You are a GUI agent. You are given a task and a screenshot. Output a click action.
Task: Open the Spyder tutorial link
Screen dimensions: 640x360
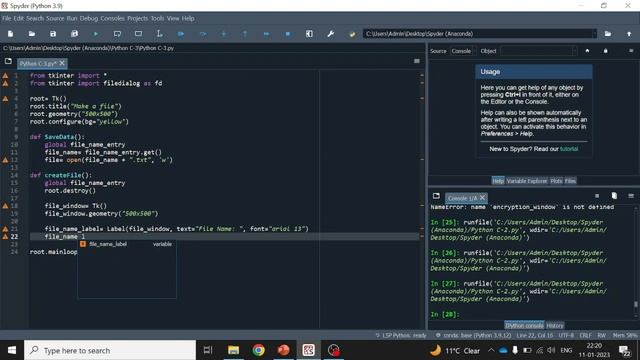569,149
